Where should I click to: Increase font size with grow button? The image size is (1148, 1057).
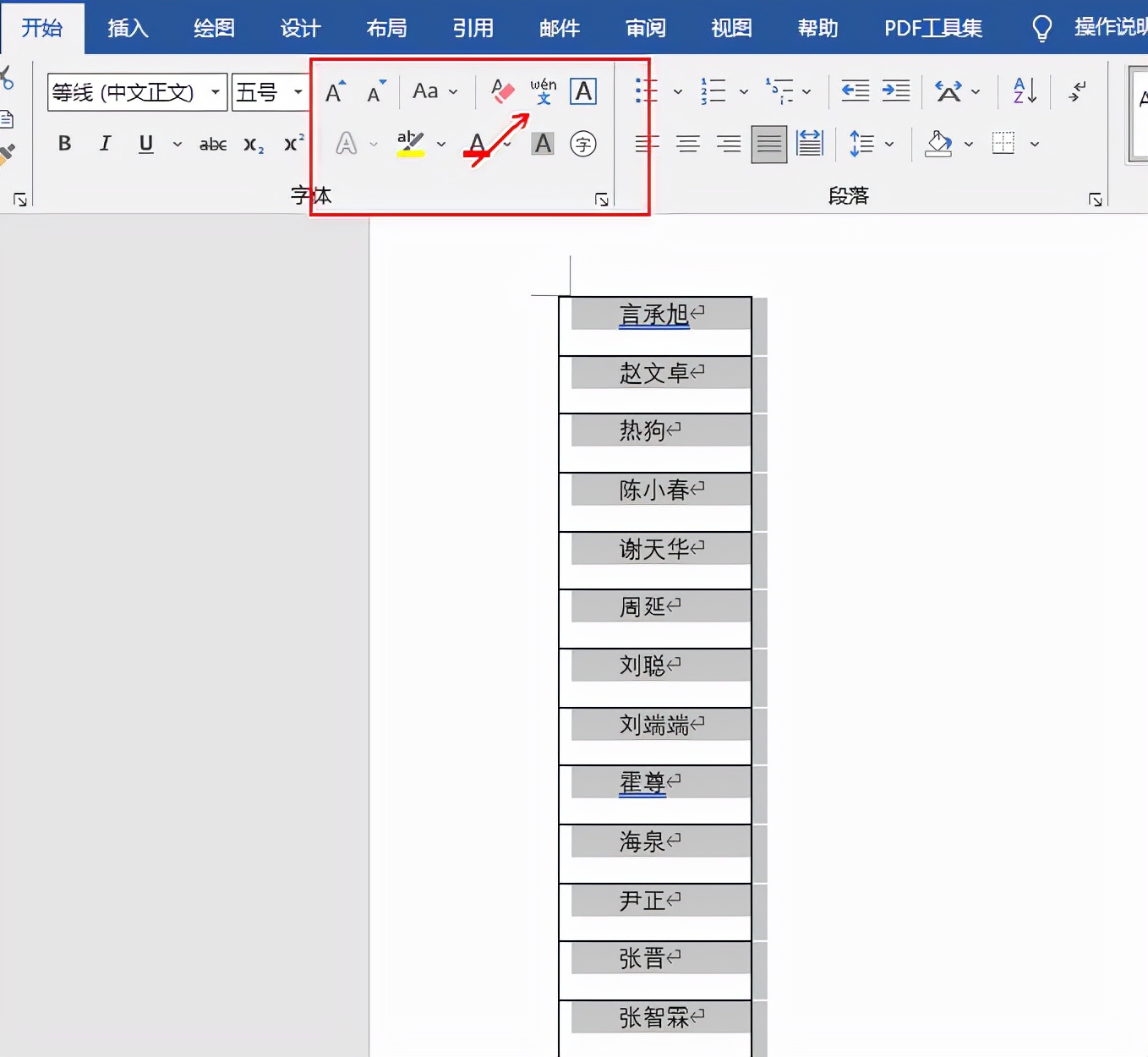[336, 91]
